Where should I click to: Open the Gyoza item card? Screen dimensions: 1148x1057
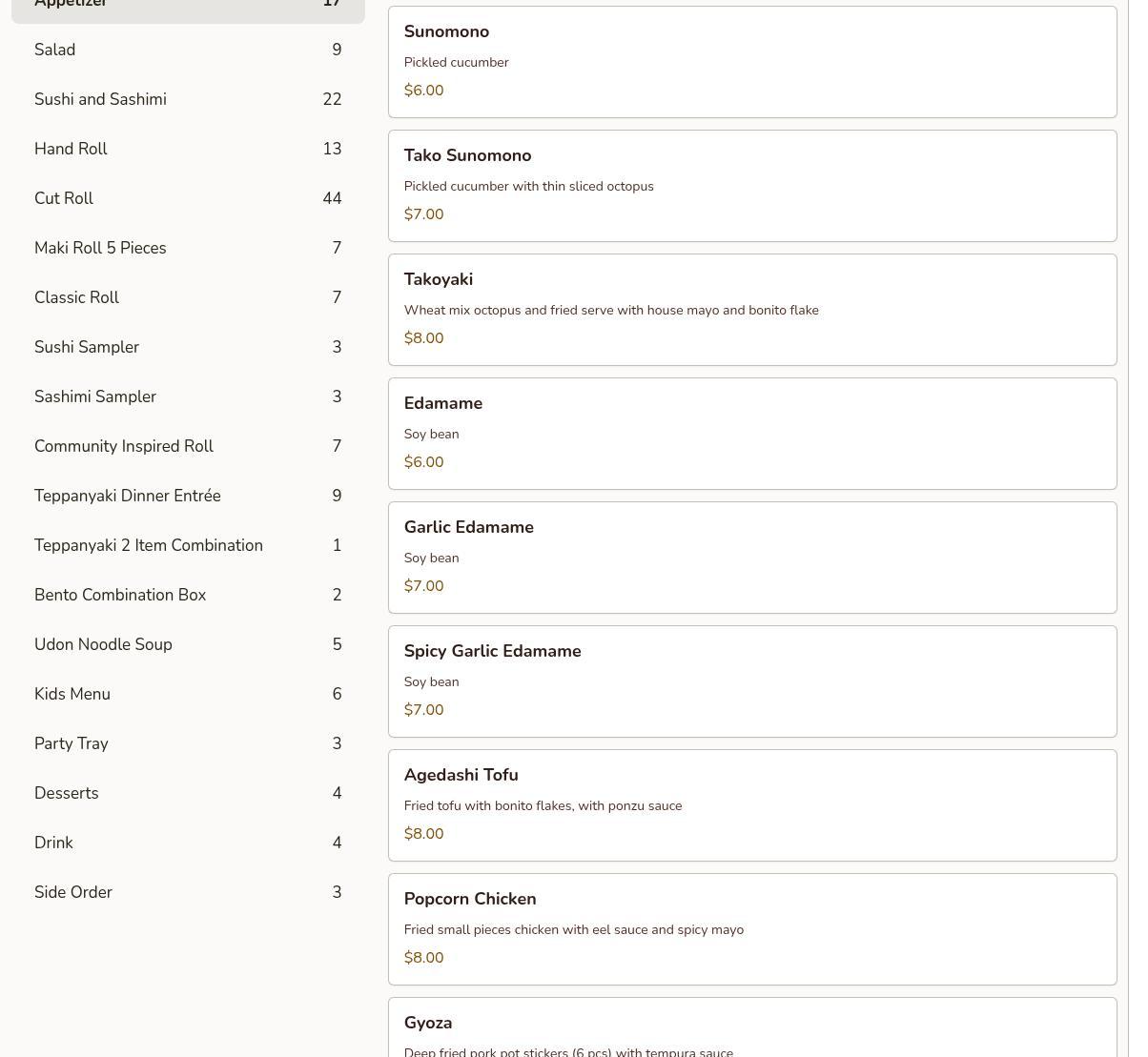point(752,1027)
